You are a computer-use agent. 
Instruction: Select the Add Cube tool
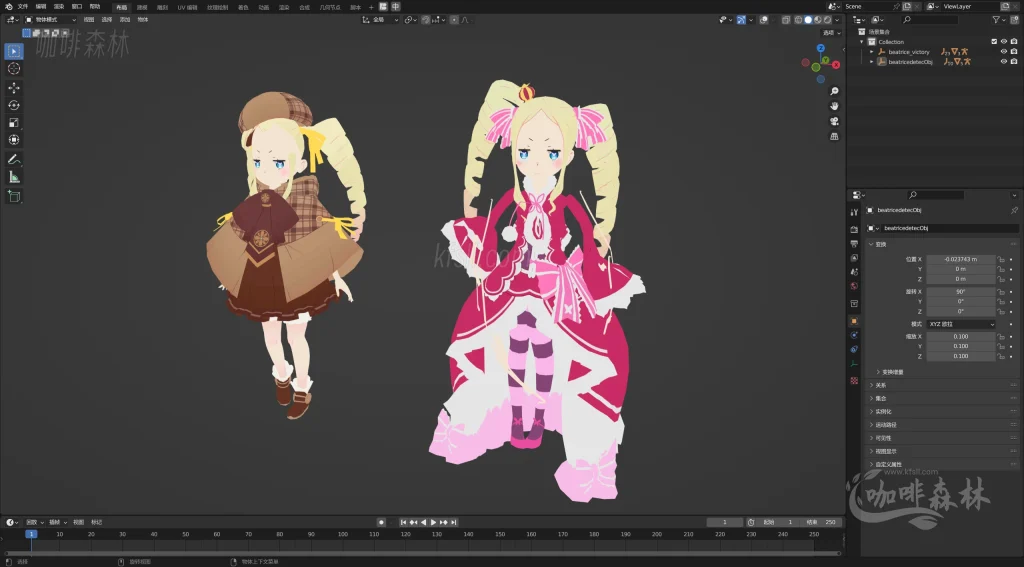pos(14,196)
